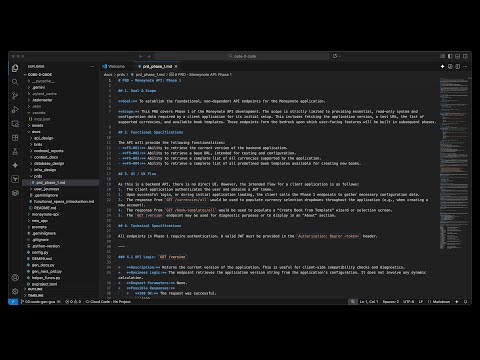Open the Cloud Code view at the activity bar bottom
Screen dimensions: 480x360
15,193
